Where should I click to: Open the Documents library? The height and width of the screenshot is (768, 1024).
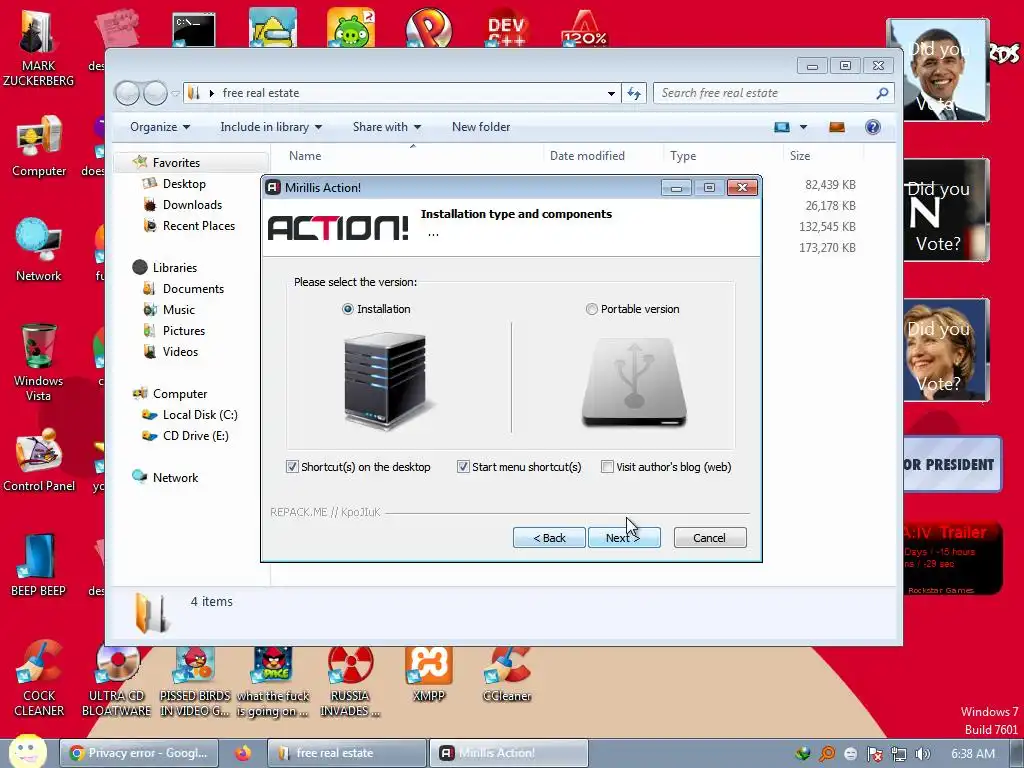click(x=193, y=289)
